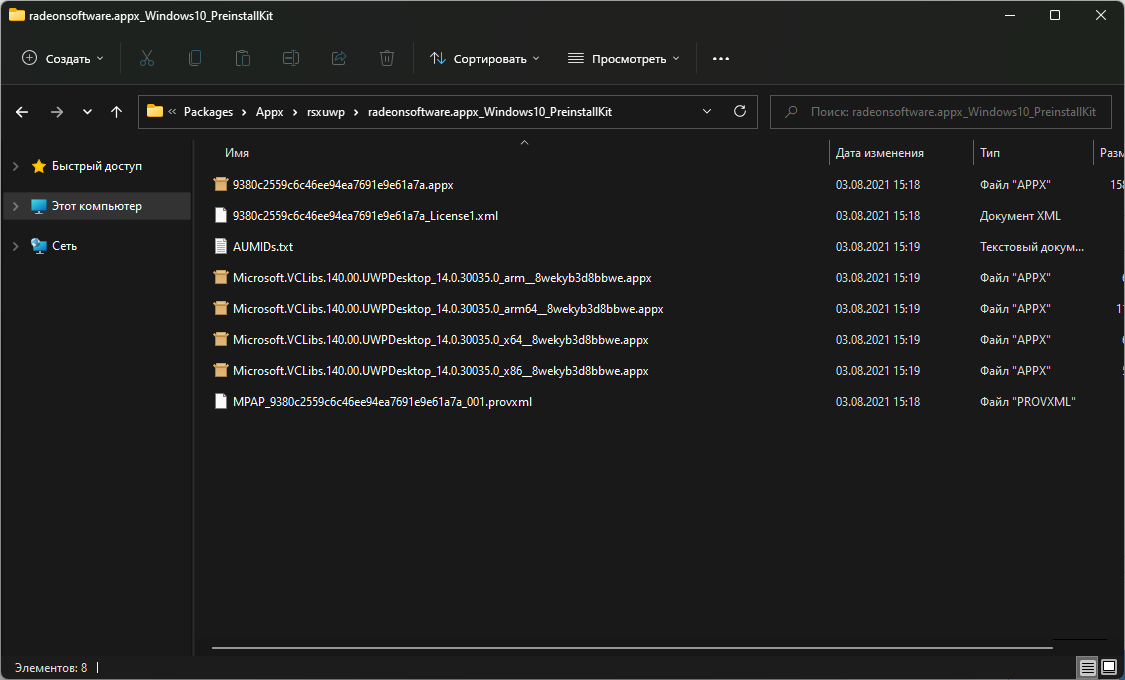Viewport: 1125px width, 680px height.
Task: Click the horizontal scrollbar at bottom of file list
Action: tap(632, 648)
